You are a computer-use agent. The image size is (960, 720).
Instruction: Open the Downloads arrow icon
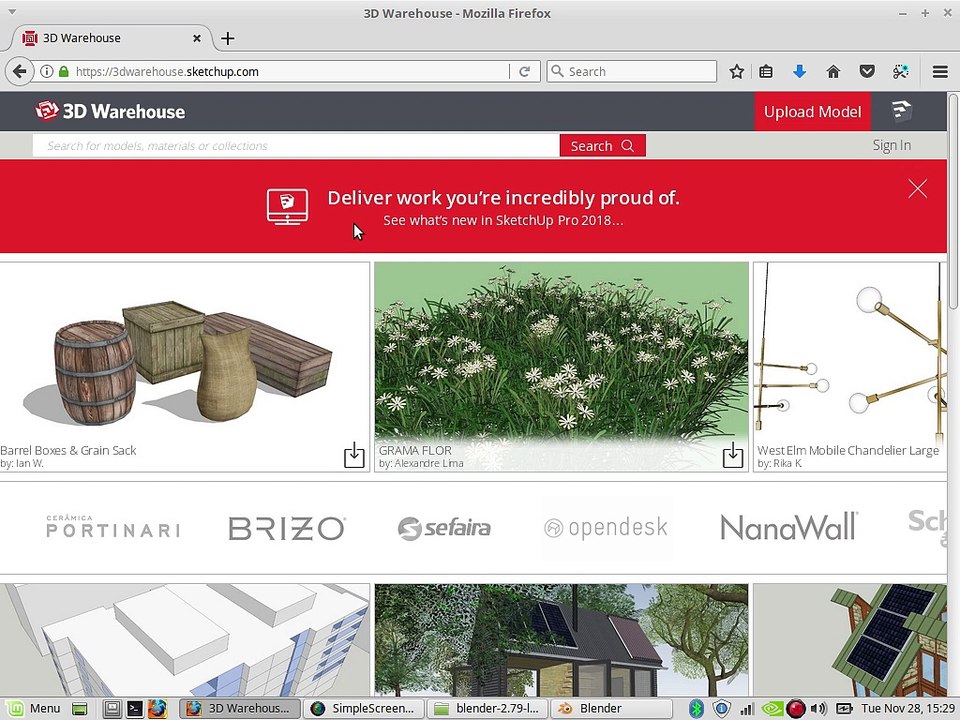800,72
